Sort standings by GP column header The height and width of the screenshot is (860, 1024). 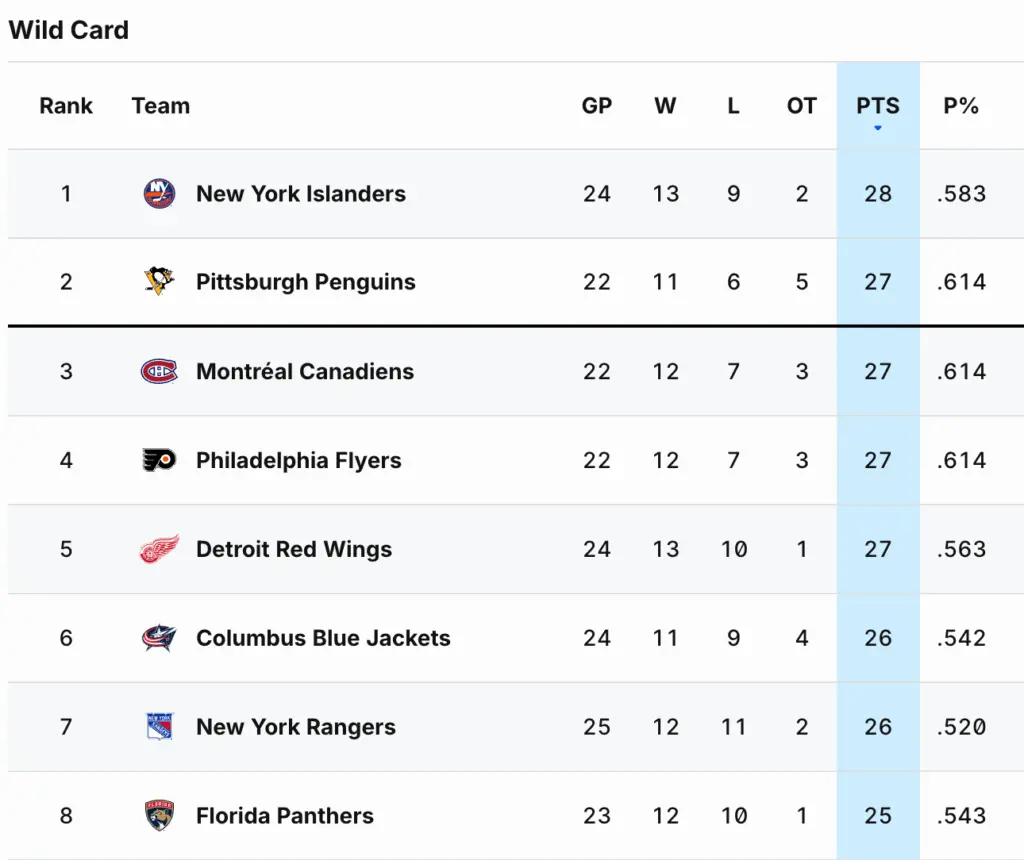(597, 106)
